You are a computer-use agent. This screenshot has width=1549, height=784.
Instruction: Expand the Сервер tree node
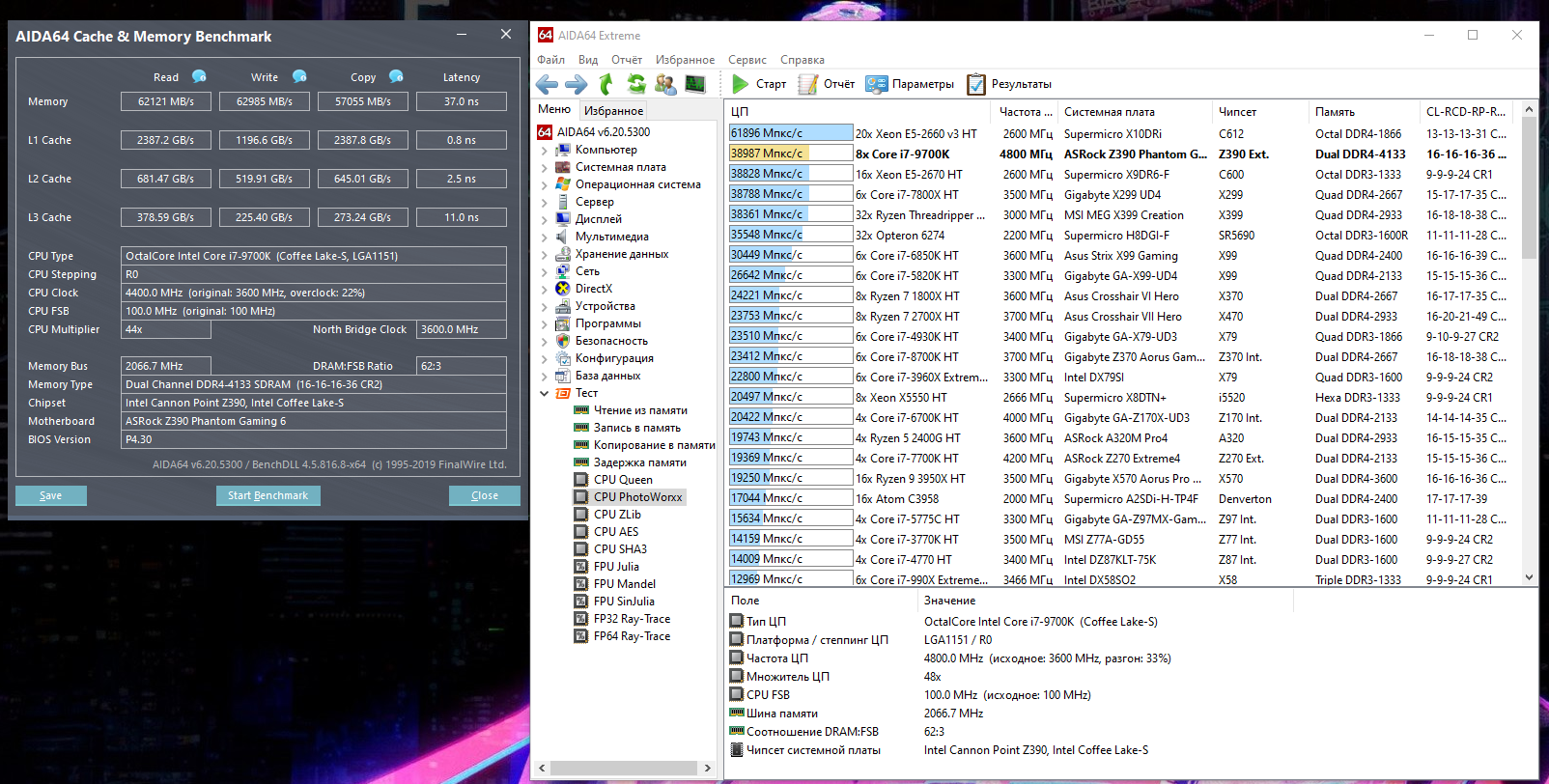[x=544, y=203]
